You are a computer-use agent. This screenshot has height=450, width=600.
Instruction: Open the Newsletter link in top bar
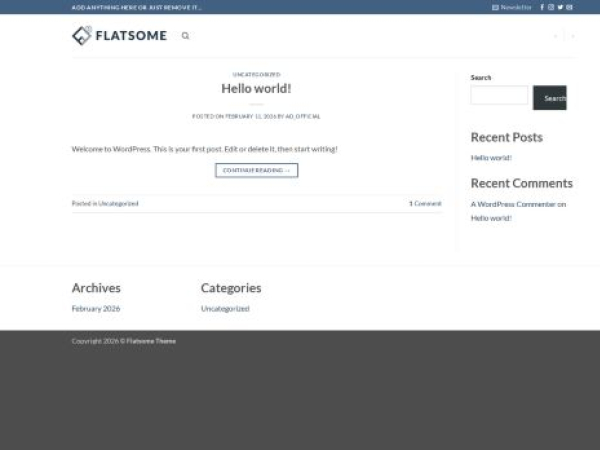click(x=512, y=7)
